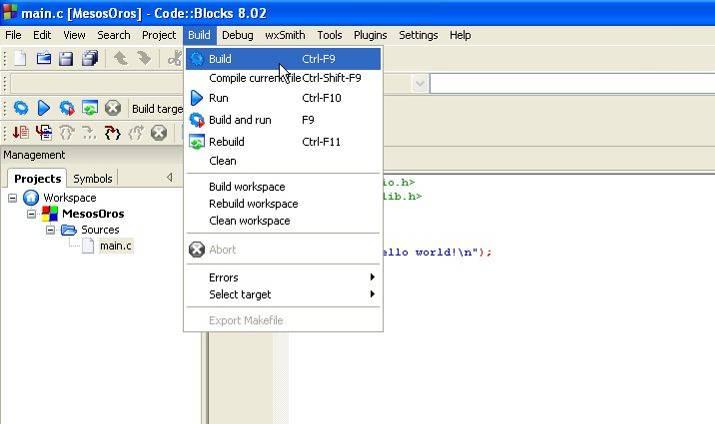Click the Save all files icon
Image resolution: width=715 pixels, height=424 pixels.
90,58
